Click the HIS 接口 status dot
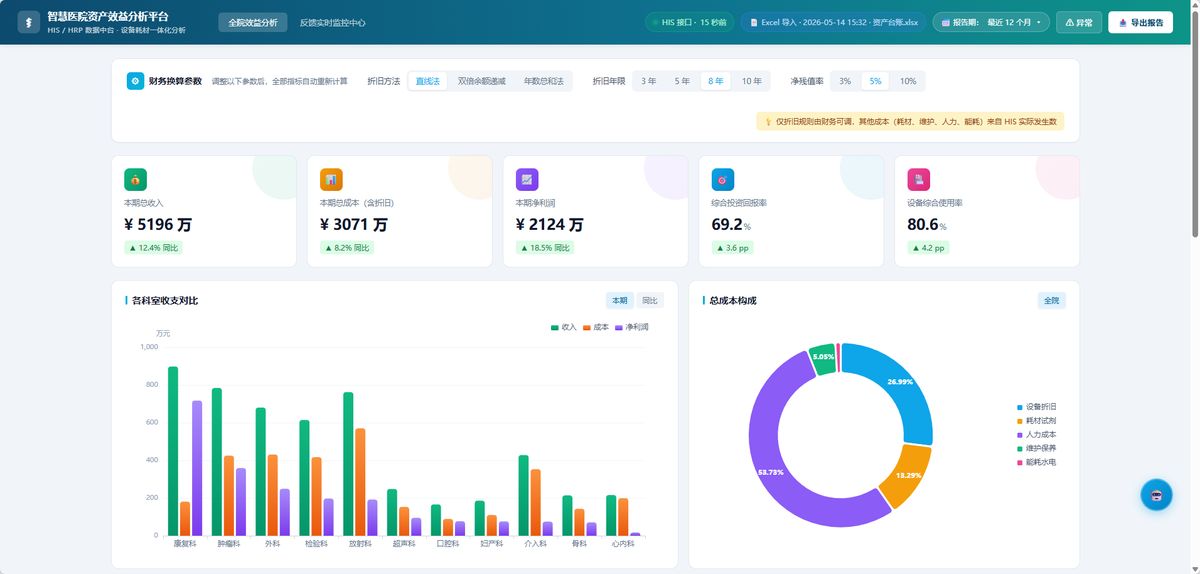 coord(654,22)
